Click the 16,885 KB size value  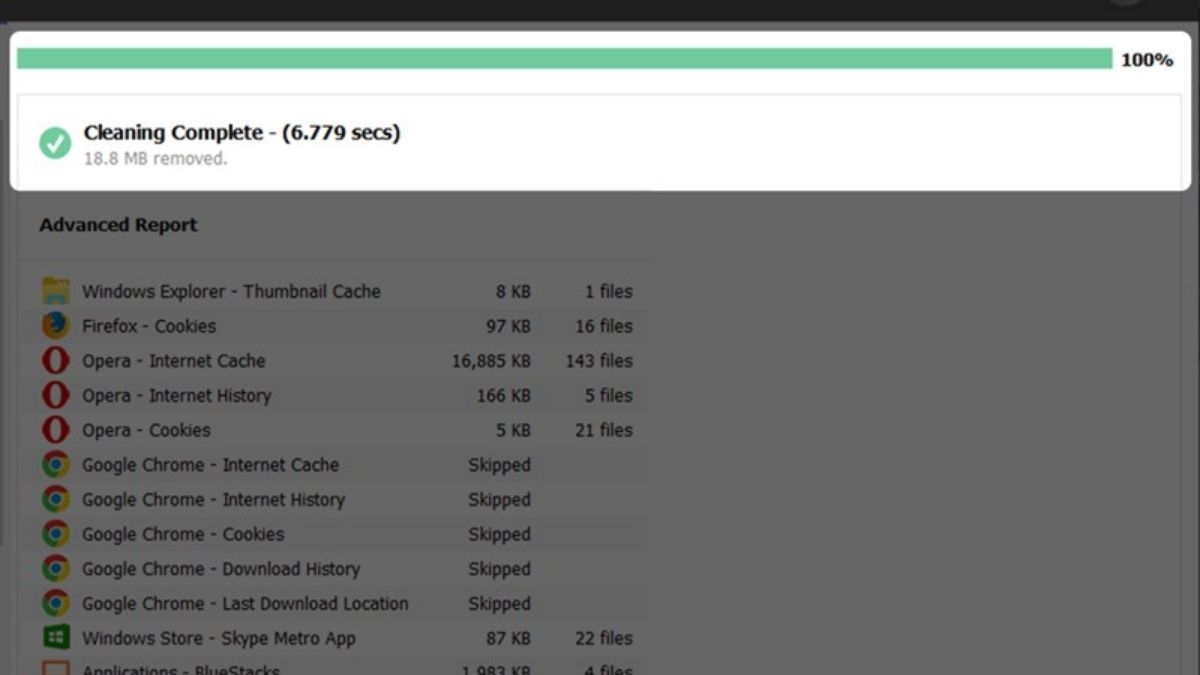pos(491,361)
